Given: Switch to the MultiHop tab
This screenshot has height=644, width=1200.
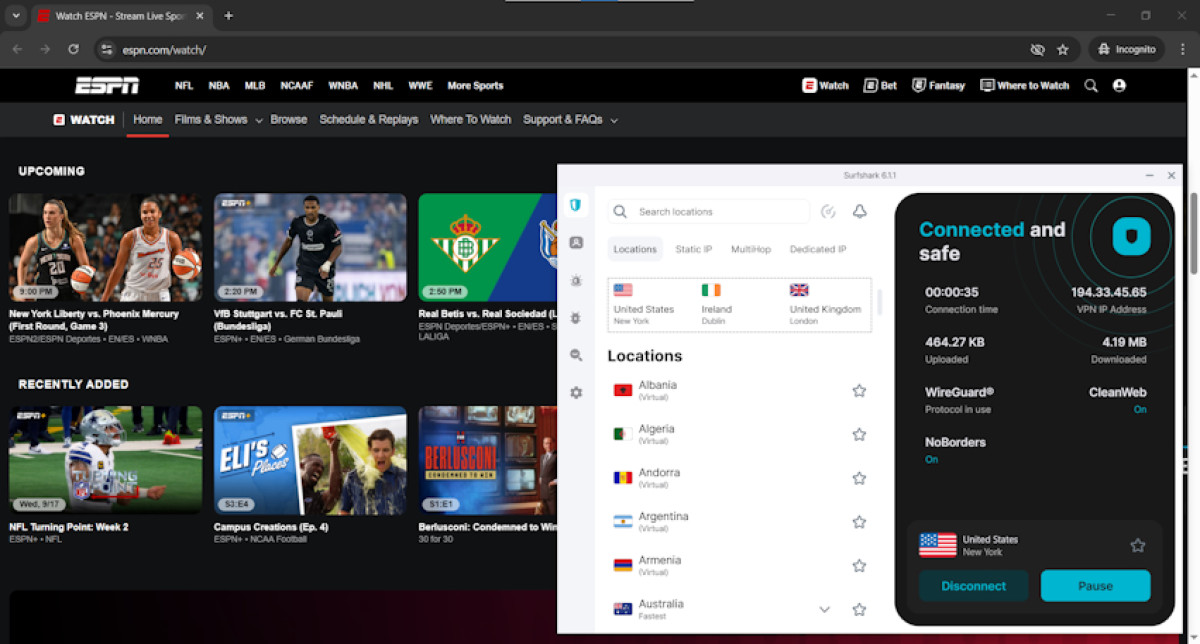Looking at the screenshot, I should point(751,249).
